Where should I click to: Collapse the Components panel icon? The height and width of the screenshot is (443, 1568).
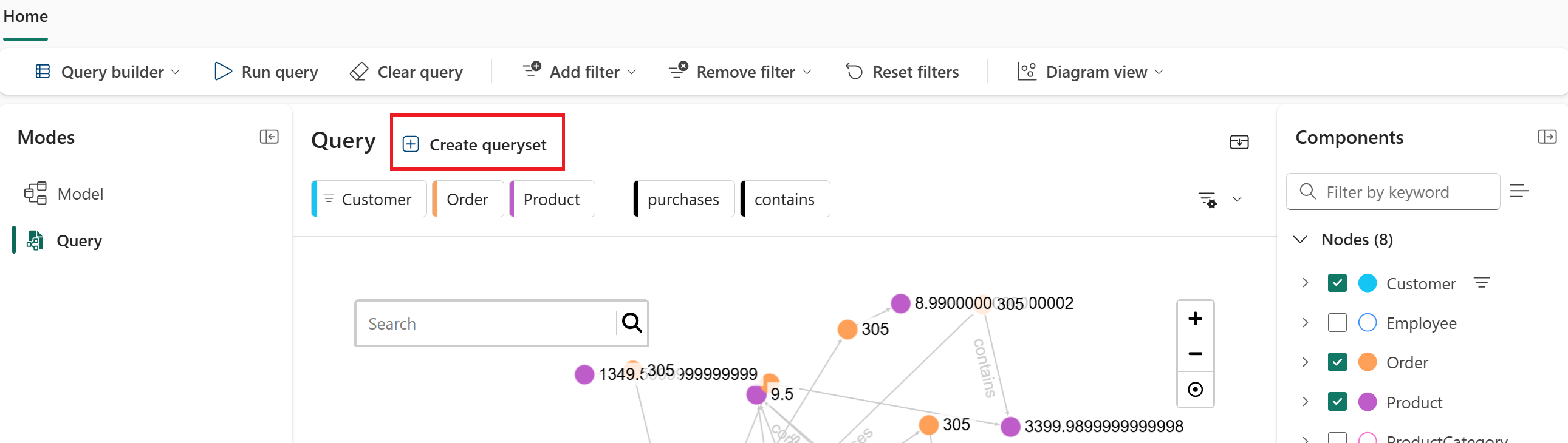point(1547,137)
